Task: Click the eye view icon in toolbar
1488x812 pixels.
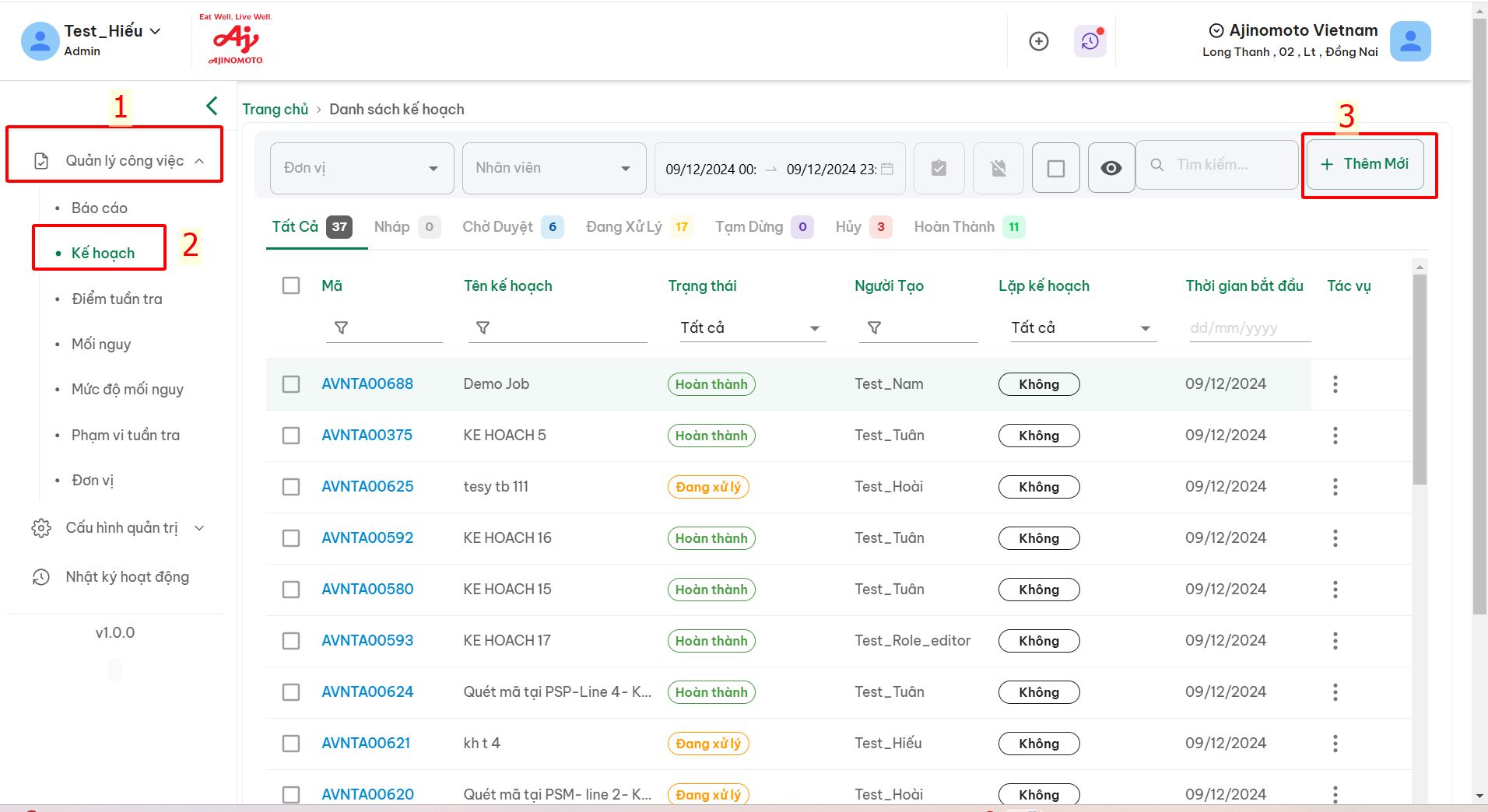Action: pos(1111,168)
